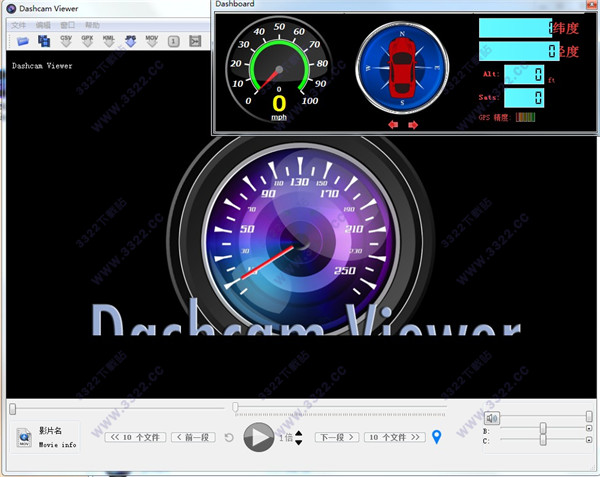Screen dimensions: 600x477
Task: Reset brightness with B slider end button
Action: coord(589,428)
